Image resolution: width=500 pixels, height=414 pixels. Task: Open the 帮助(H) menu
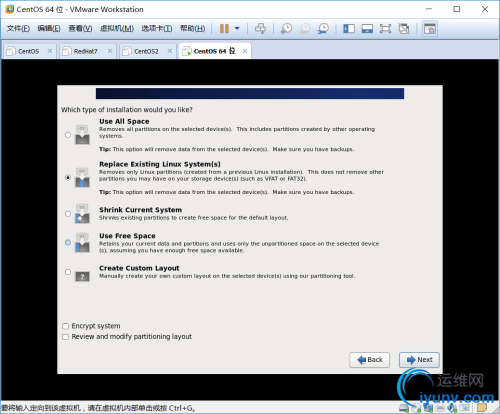click(192, 28)
